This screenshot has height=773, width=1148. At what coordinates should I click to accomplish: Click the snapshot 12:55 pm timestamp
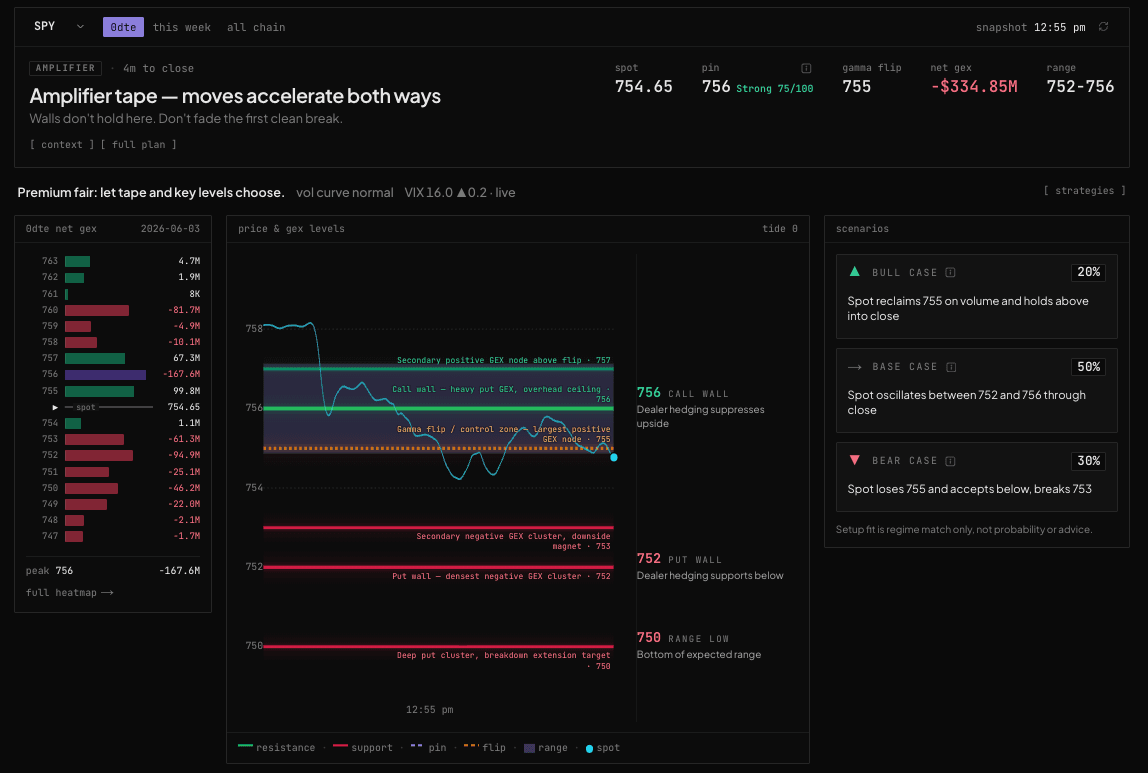coord(1030,27)
